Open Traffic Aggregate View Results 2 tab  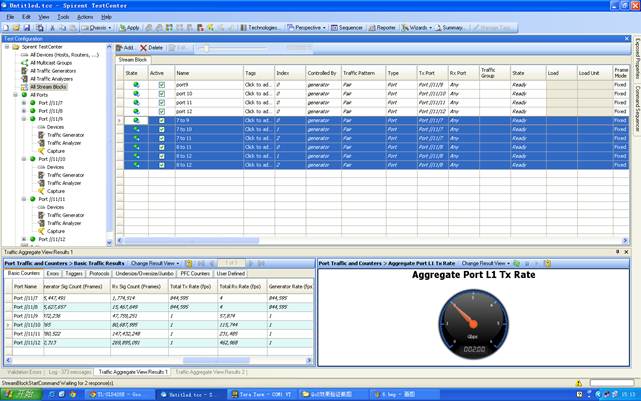pos(210,372)
